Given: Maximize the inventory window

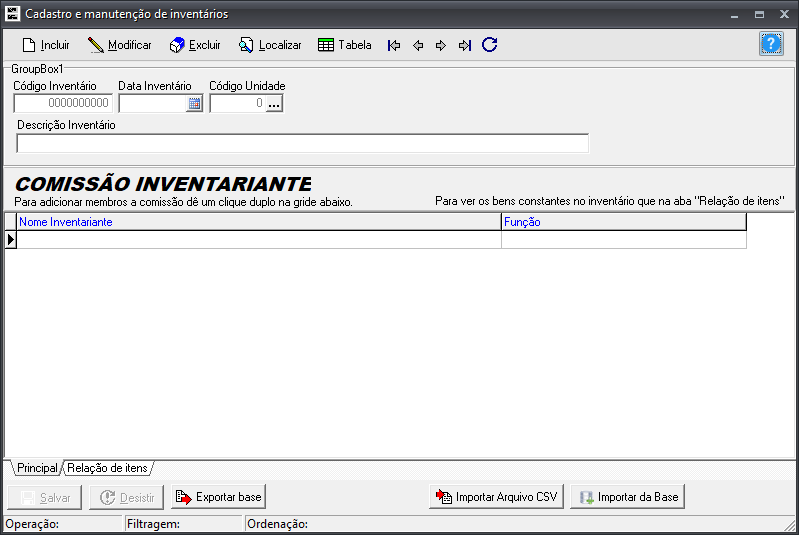Looking at the screenshot, I should (759, 15).
